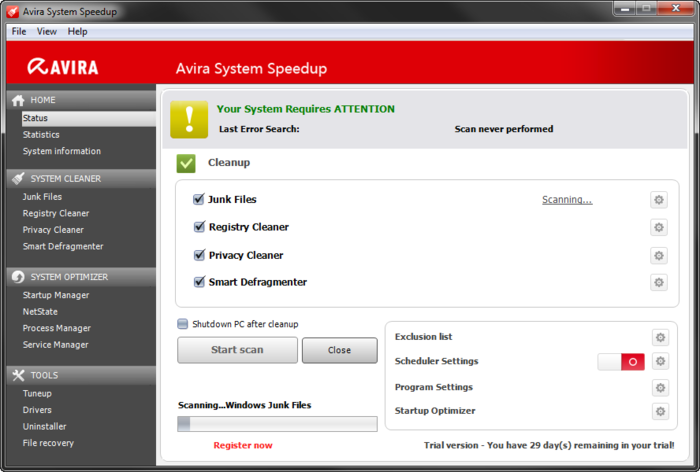Enable Shutdown PC after cleanup checkbox
Screen dimensions: 700x472
click(x=183, y=324)
